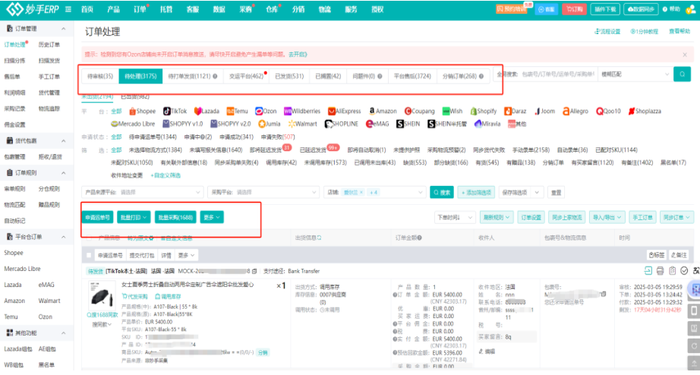700x375 pixels.
Task: Switch to the 已发货(531) tab
Action: point(289,76)
